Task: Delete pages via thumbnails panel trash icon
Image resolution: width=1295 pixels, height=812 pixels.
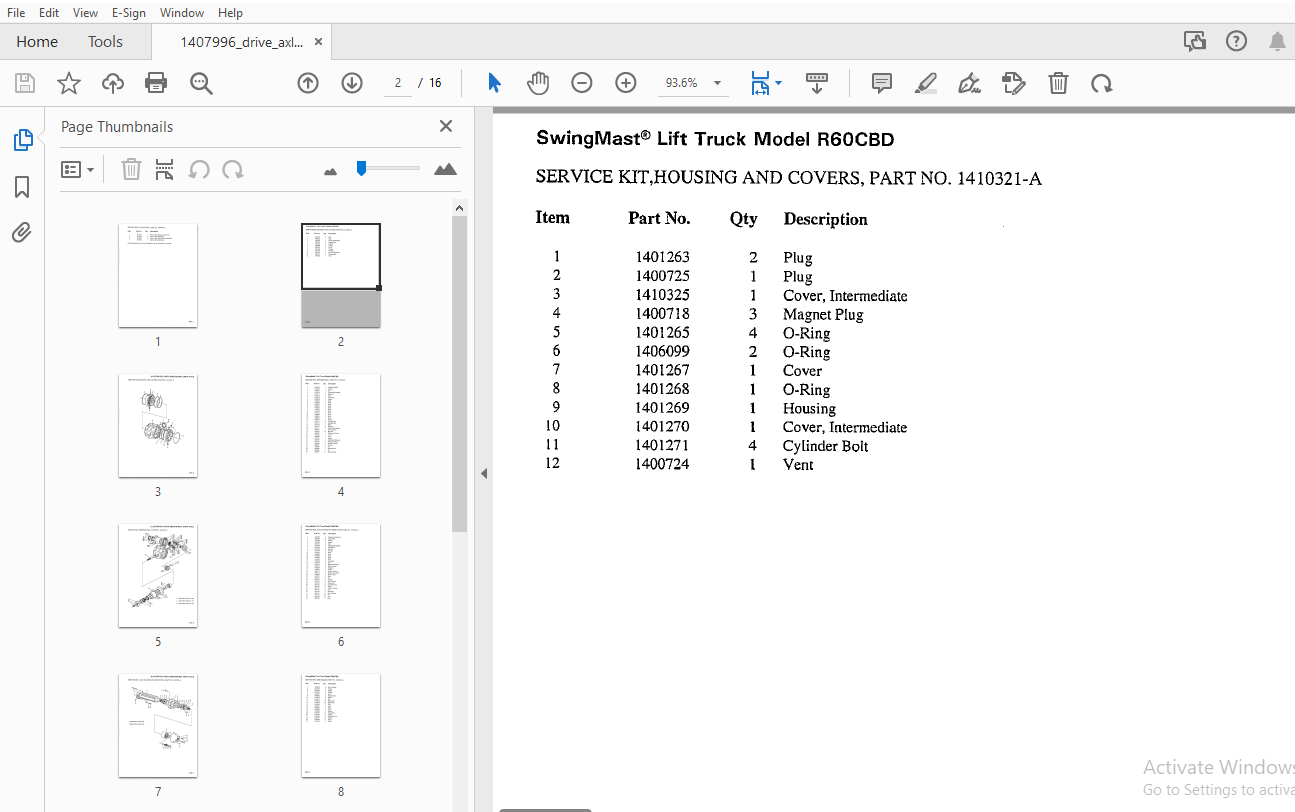Action: coord(131,170)
